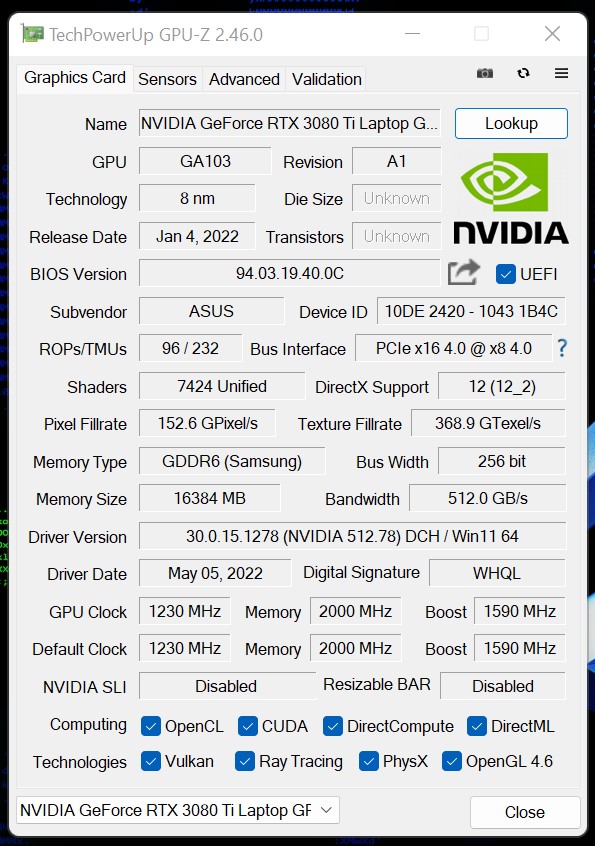Open the hamburger menu icon
Viewport: 595px width, 846px height.
coord(562,73)
